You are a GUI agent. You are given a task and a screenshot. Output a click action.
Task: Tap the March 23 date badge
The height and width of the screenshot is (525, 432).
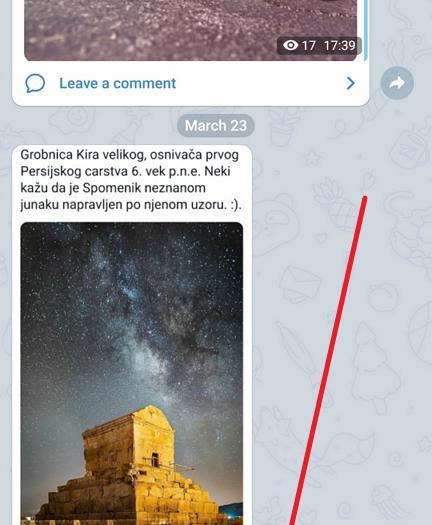(x=216, y=126)
